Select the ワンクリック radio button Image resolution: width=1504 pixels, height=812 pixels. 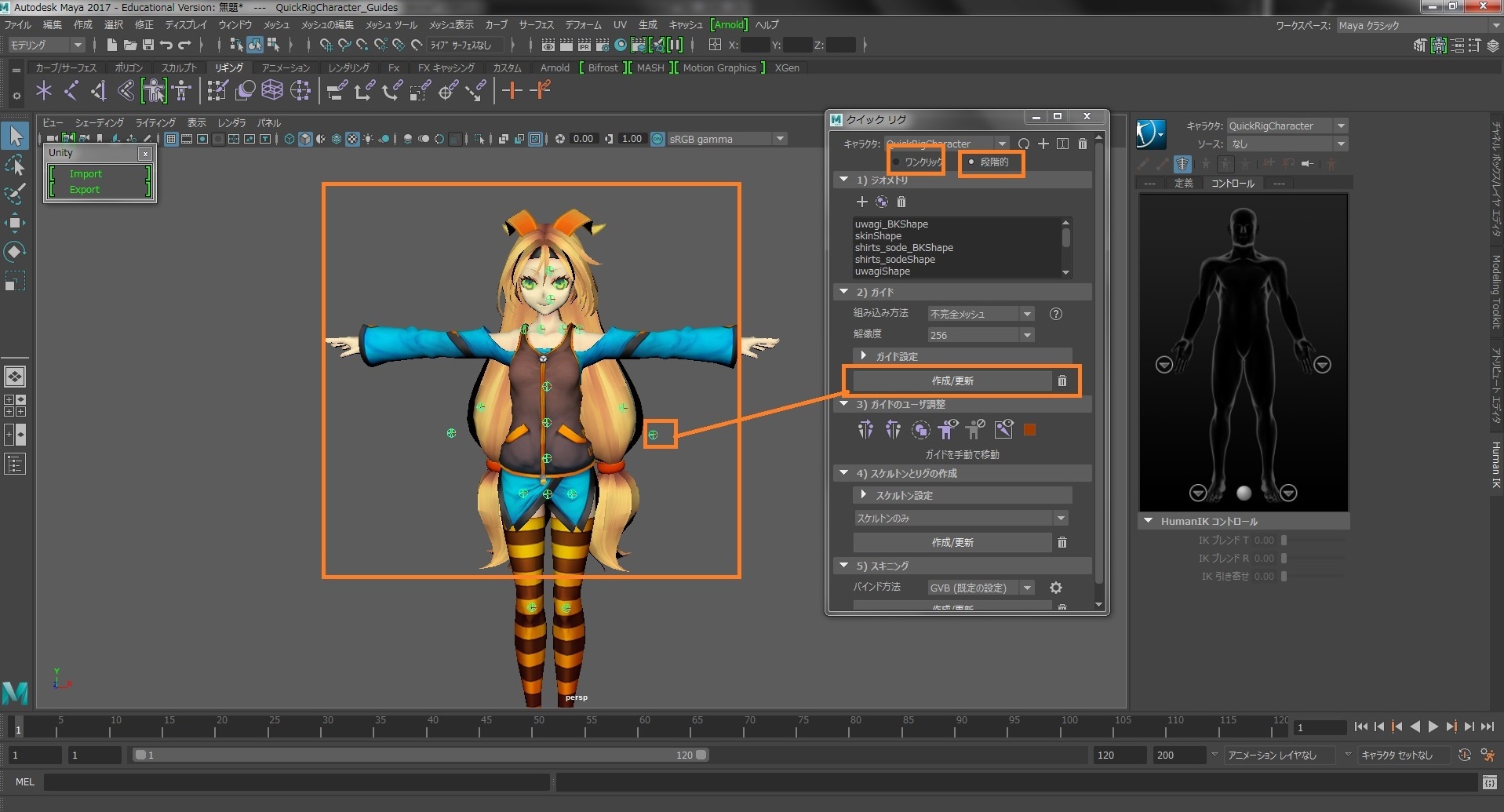point(897,162)
